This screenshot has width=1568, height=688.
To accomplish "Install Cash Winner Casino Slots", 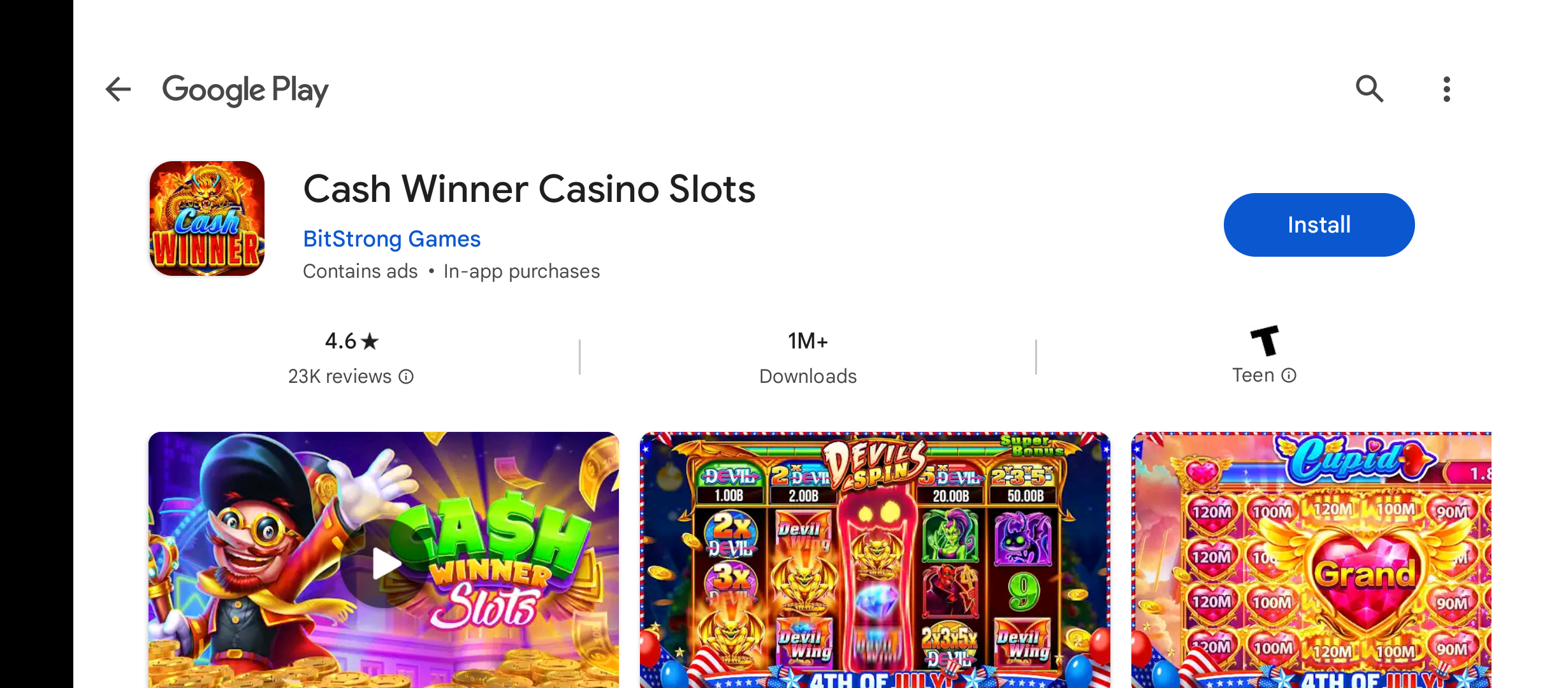I will (1319, 225).
